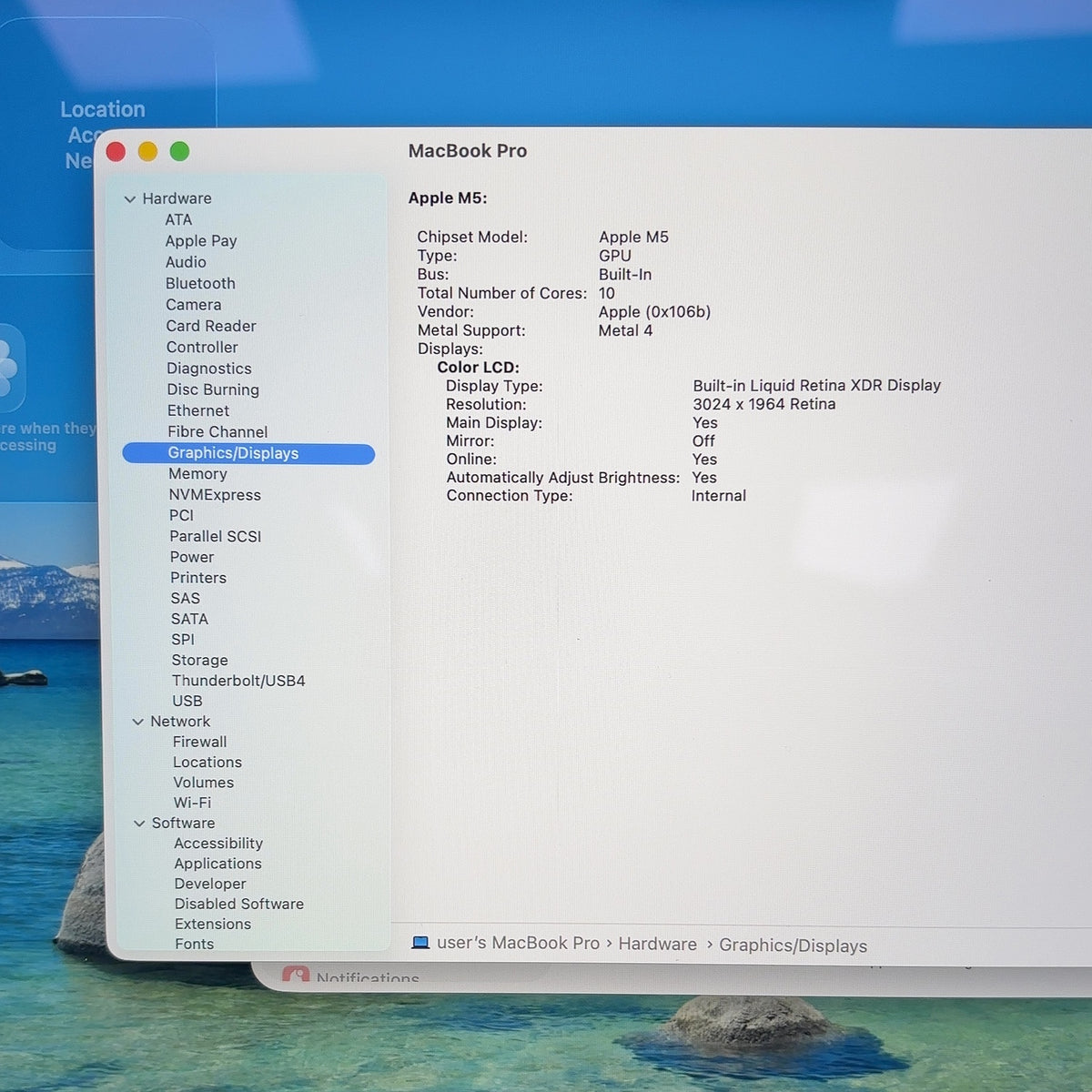Show Wi-Fi network information
Viewport: 1092px width, 1092px height.
click(192, 804)
